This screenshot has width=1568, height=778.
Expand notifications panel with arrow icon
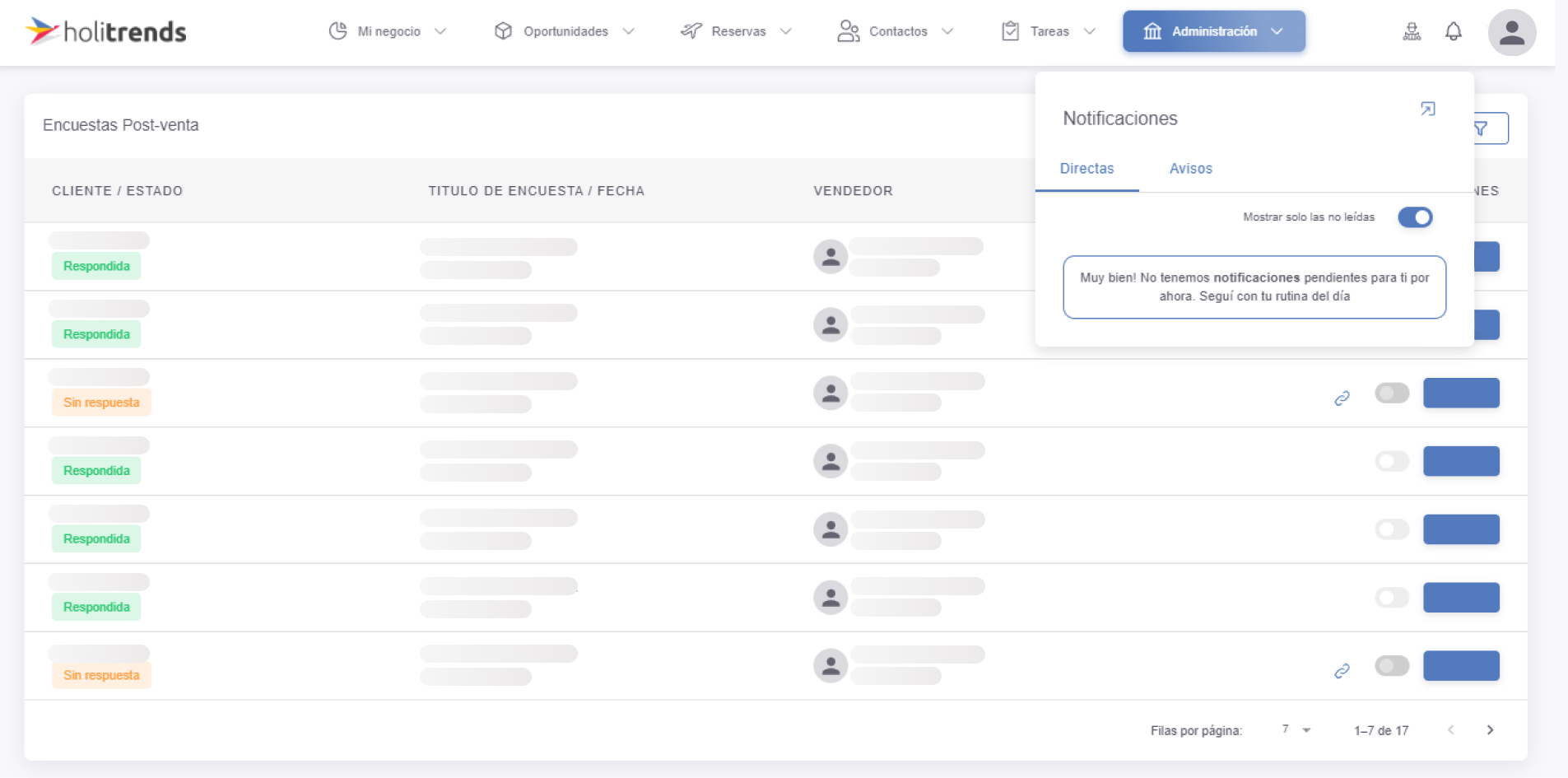1428,109
